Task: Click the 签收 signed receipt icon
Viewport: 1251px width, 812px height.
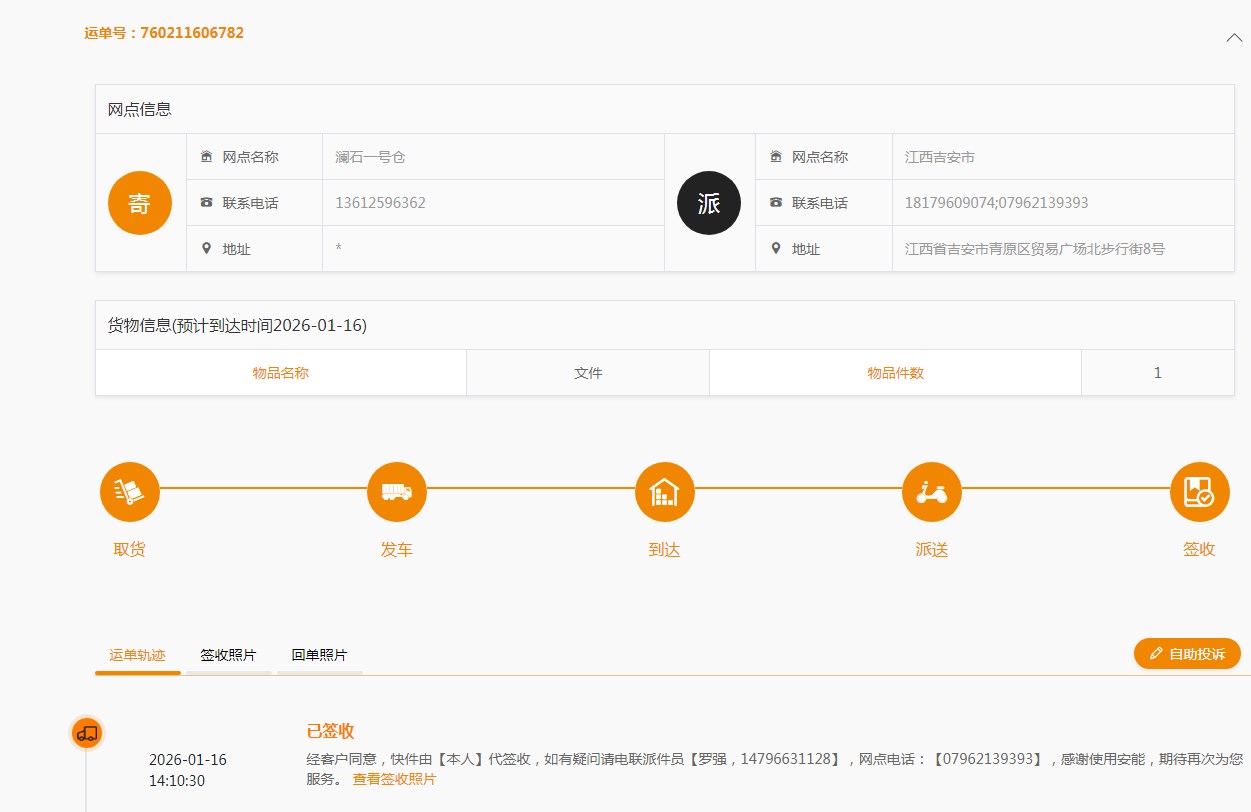Action: click(1199, 492)
